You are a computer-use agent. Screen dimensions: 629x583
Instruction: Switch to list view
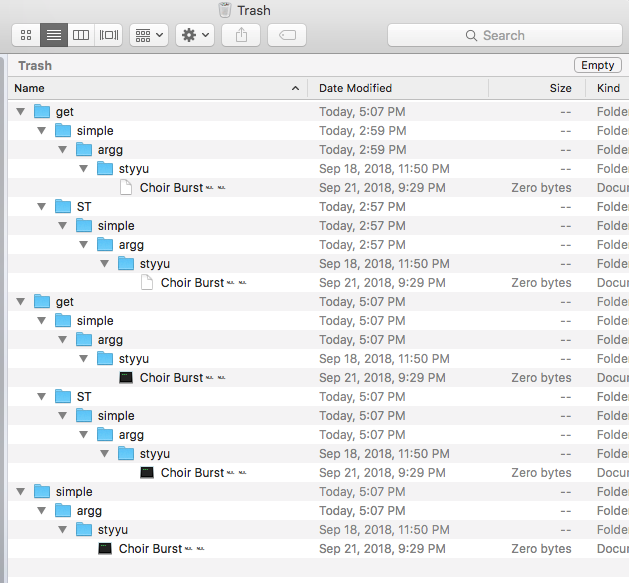(54, 35)
